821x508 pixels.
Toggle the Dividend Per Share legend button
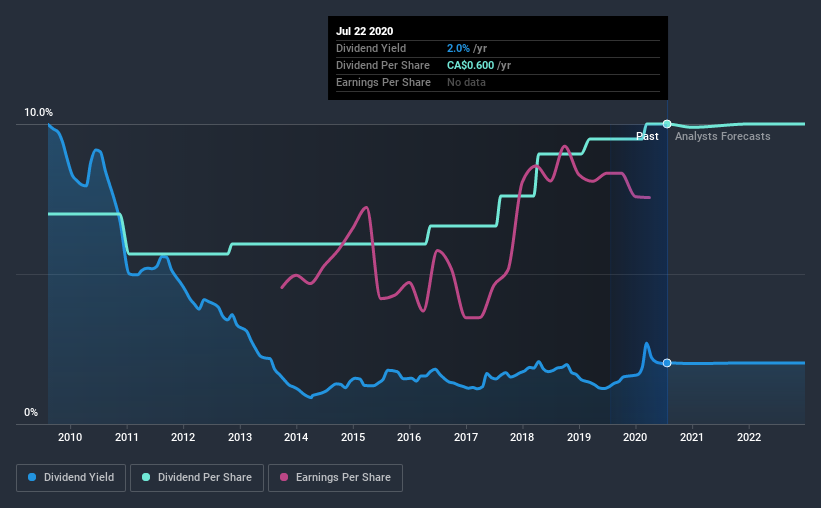pyautogui.click(x=197, y=478)
